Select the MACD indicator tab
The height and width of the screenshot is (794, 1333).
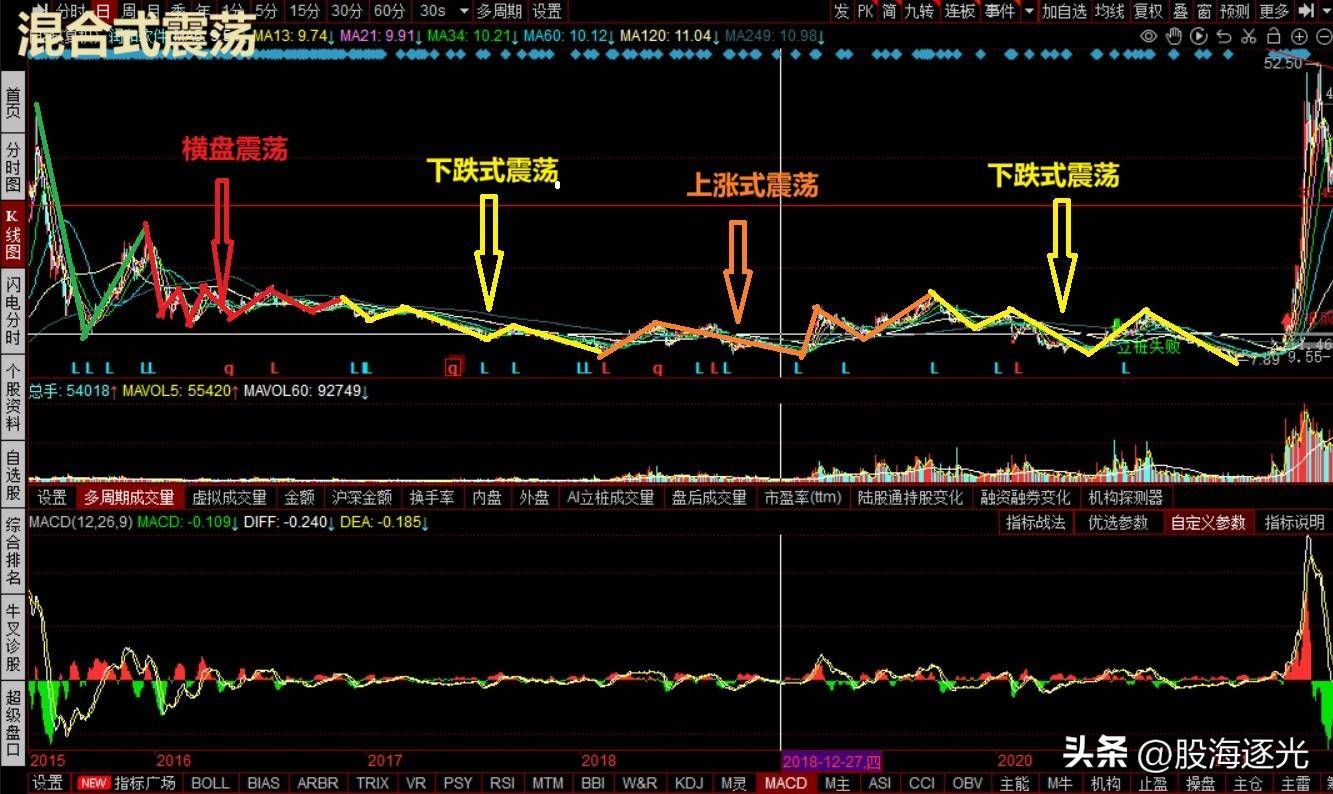(785, 783)
